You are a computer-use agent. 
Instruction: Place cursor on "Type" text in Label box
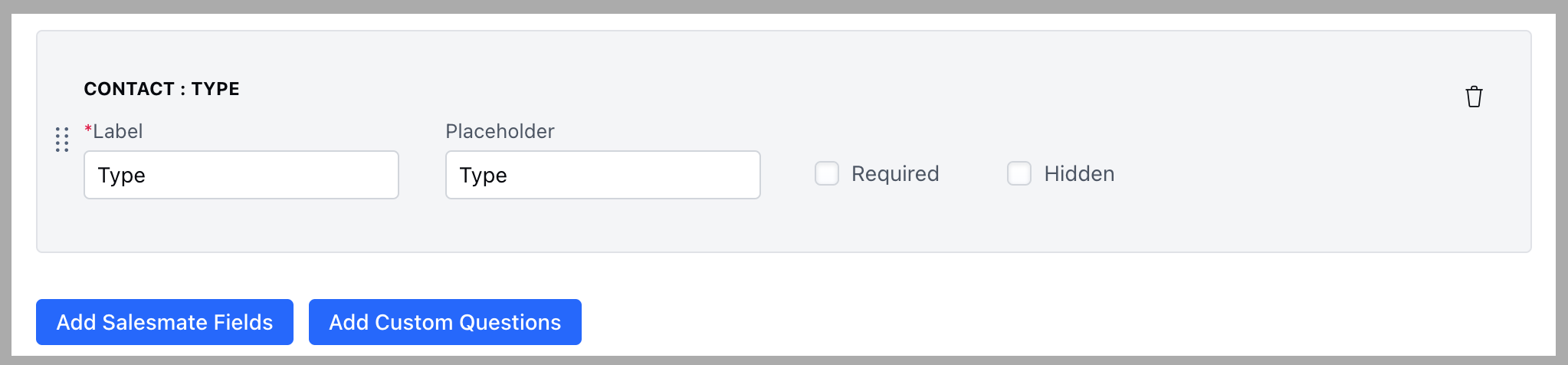pos(122,176)
